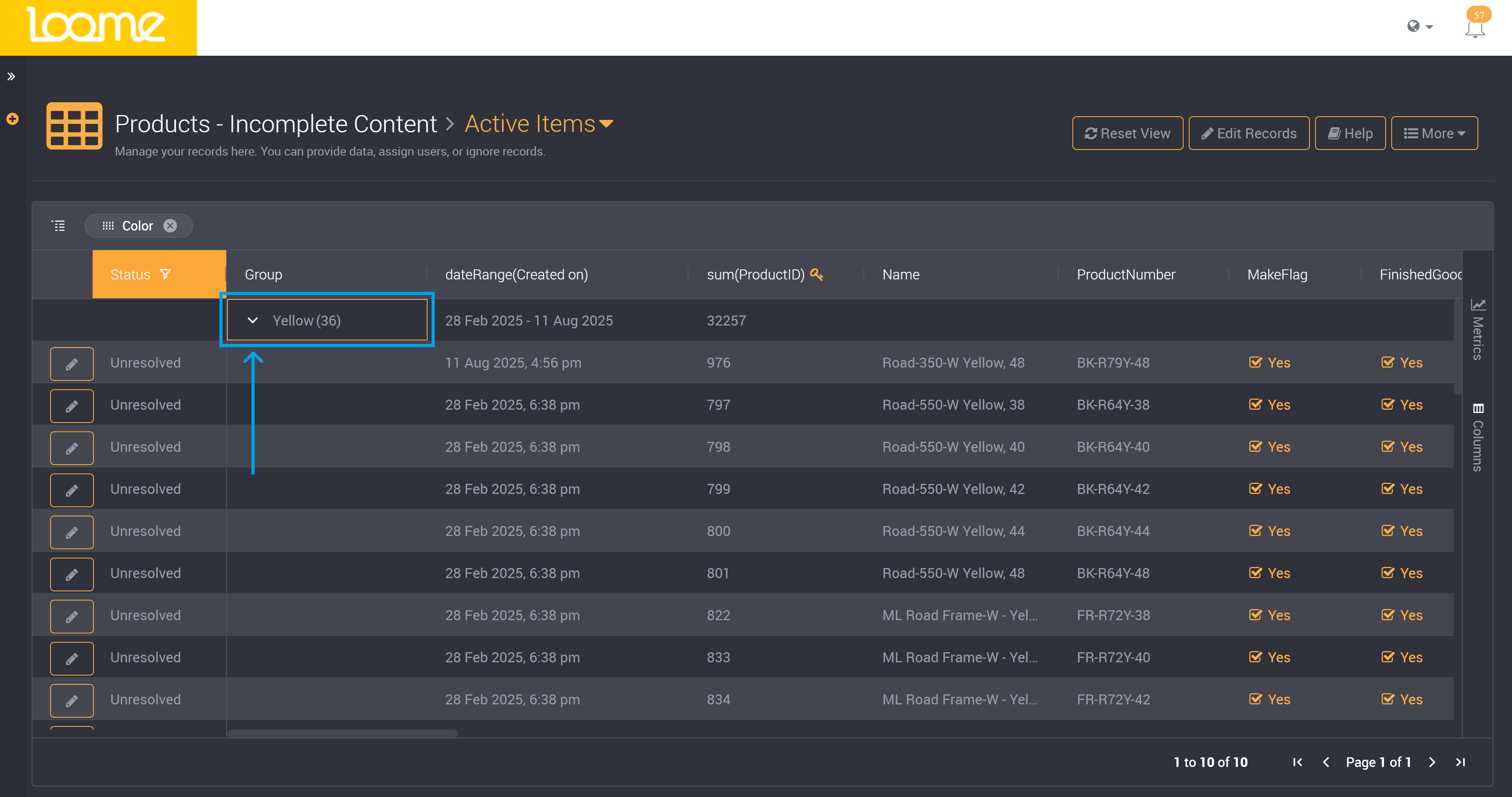1512x797 pixels.
Task: Sort by sum(ProductID) column header
Action: pyautogui.click(x=756, y=275)
